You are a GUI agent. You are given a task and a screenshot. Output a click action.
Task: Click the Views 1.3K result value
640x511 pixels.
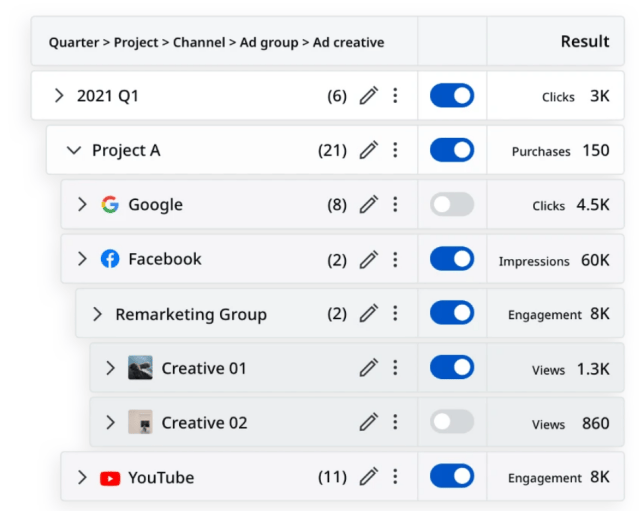[x=571, y=369]
